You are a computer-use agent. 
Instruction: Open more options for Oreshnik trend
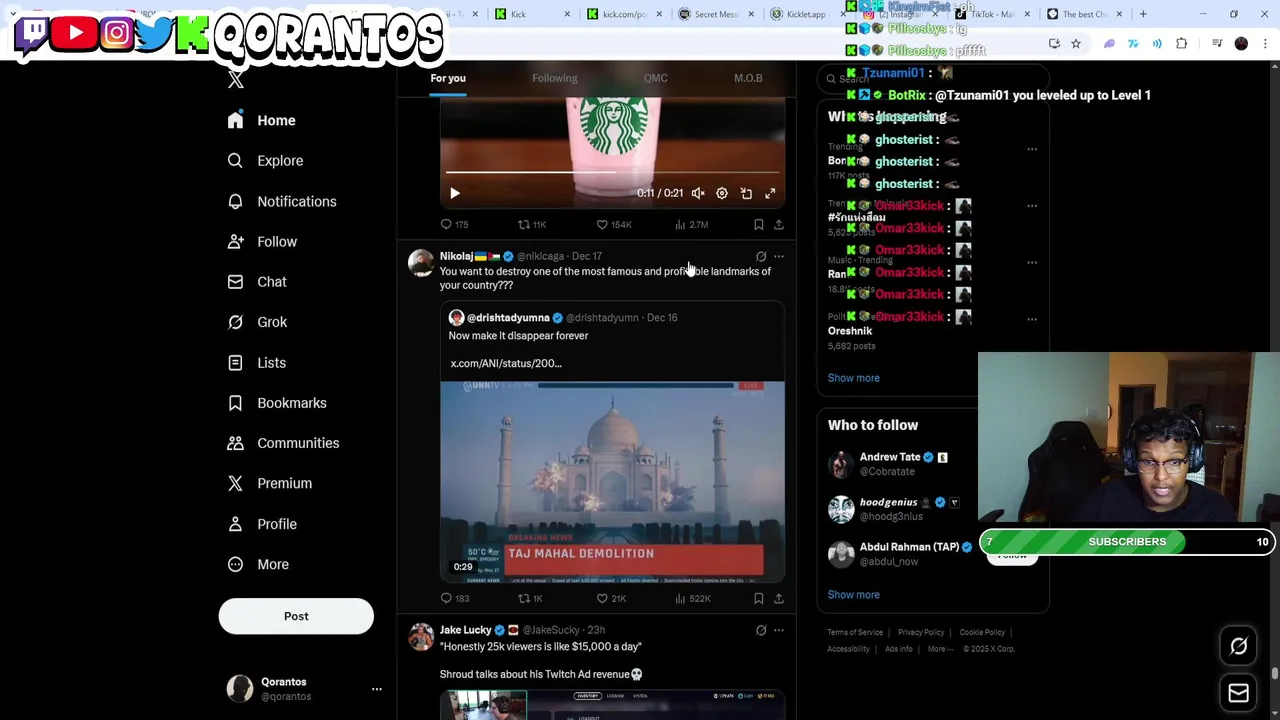pyautogui.click(x=1032, y=320)
